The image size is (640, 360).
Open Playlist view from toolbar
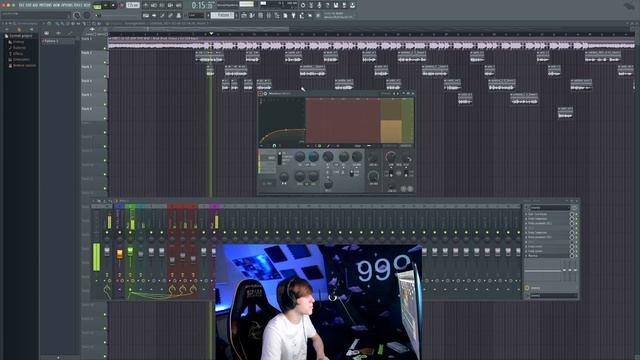pyautogui.click(x=244, y=16)
